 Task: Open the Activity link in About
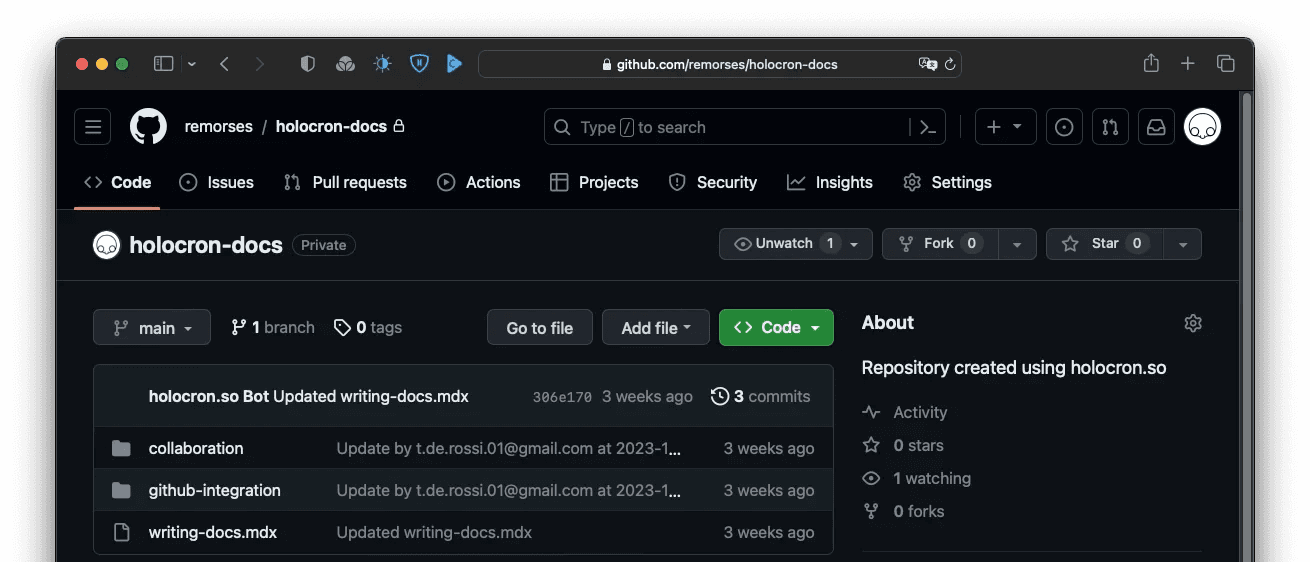pos(905,412)
